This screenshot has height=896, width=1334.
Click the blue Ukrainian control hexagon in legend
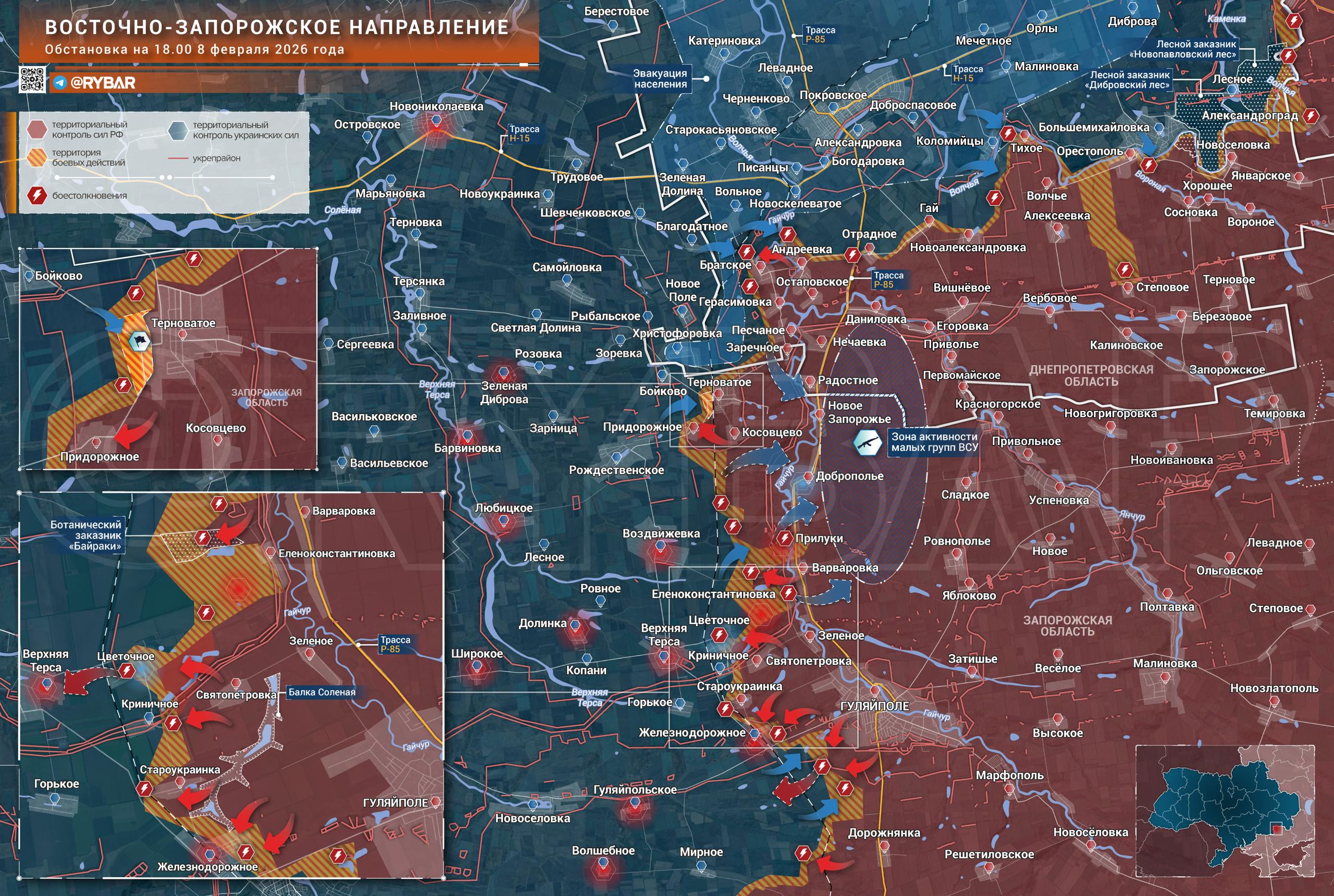(x=178, y=130)
